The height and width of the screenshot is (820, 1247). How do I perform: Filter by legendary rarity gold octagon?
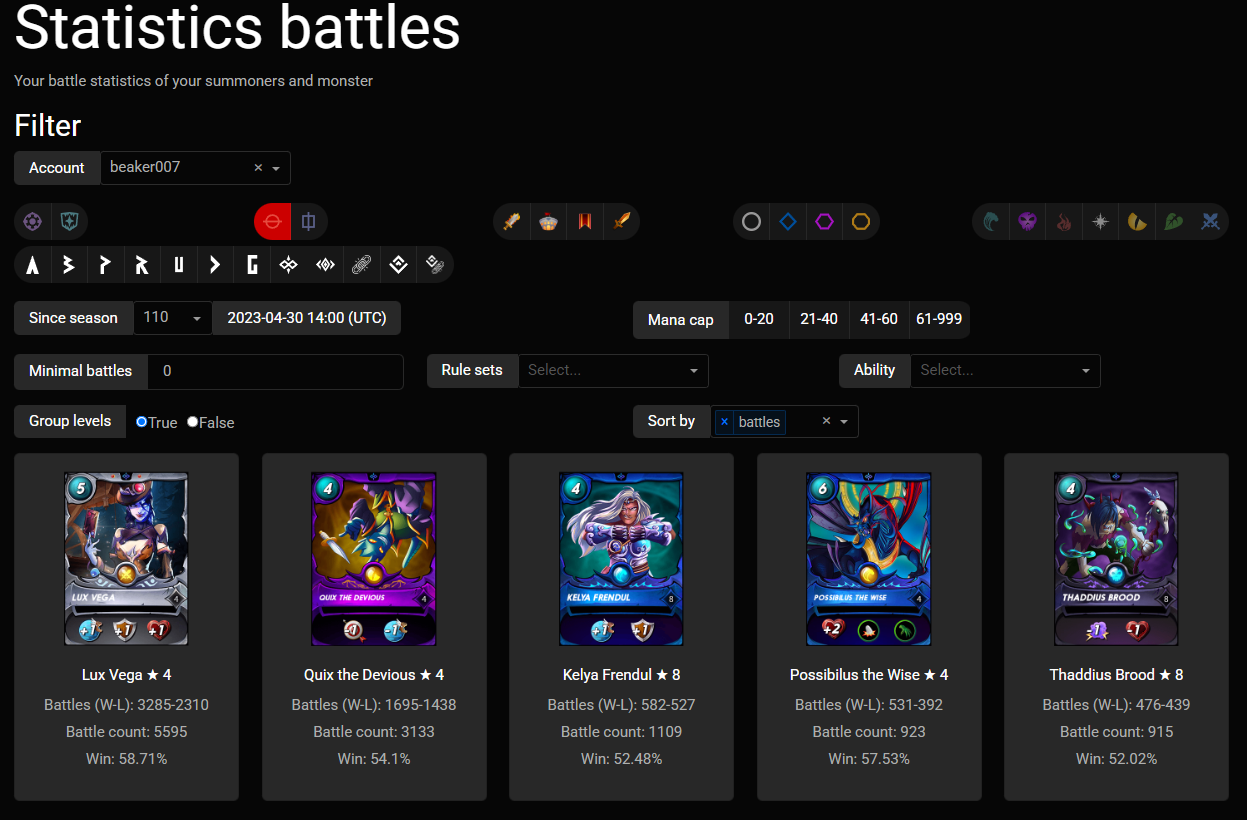861,221
